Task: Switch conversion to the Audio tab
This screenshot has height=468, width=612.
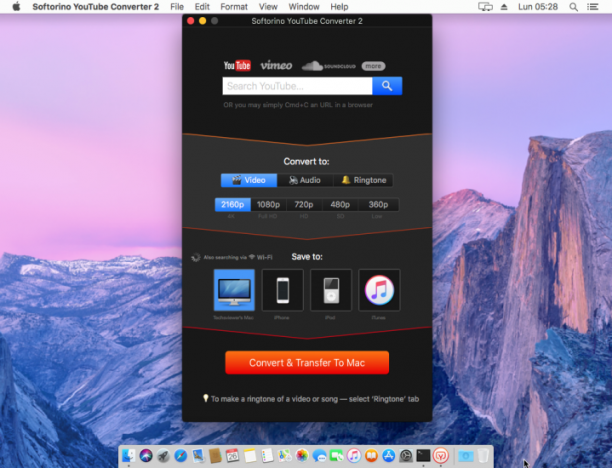Action: pyautogui.click(x=305, y=180)
